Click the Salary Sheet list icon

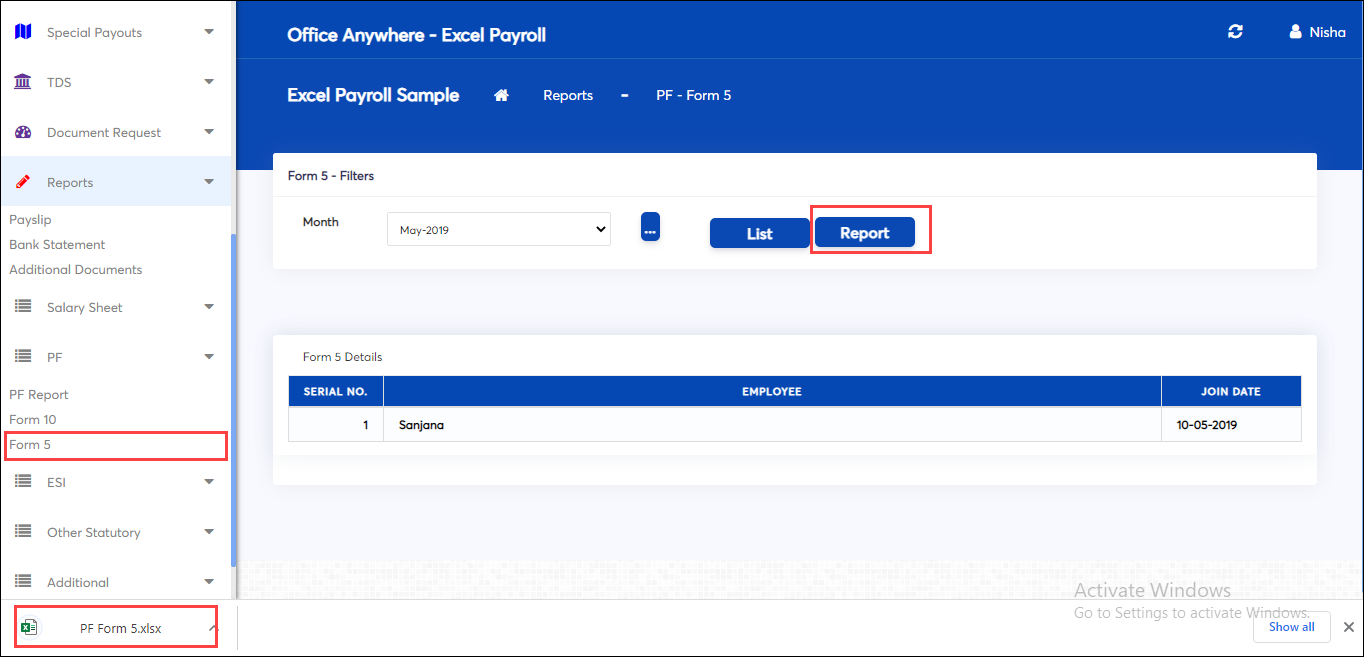coord(23,307)
